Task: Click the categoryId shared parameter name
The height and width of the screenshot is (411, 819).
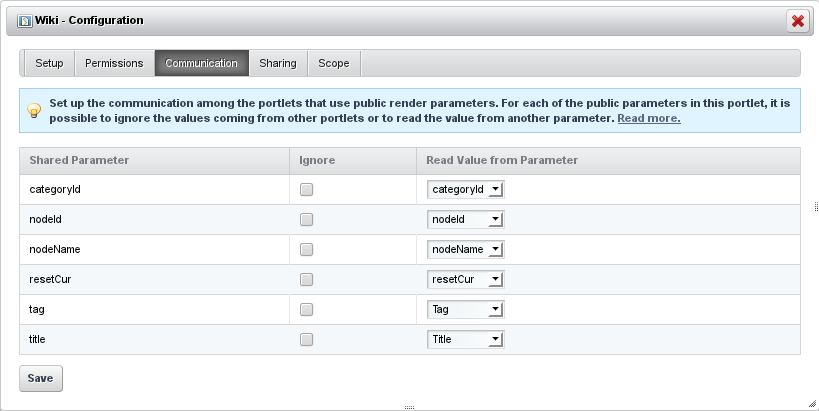Action: (x=55, y=190)
